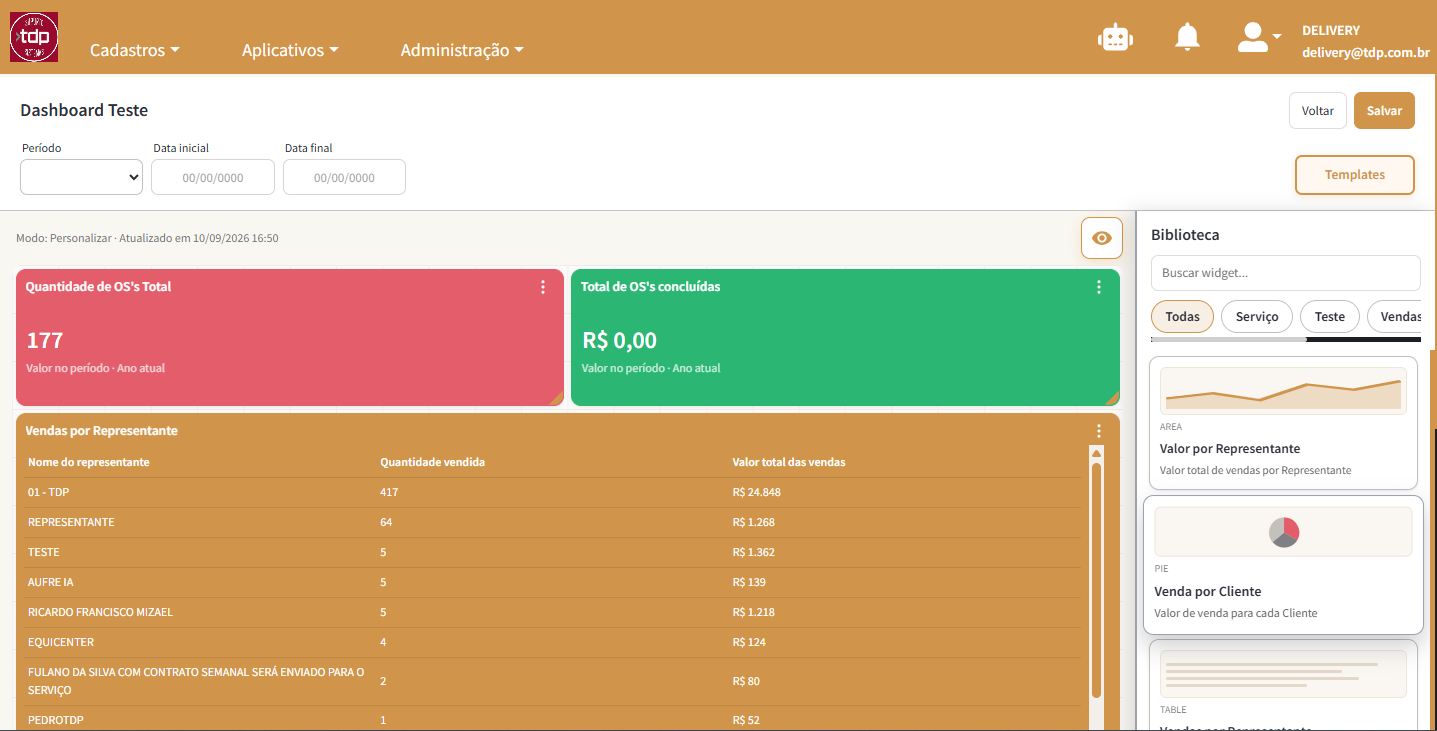Open the Templates button
The height and width of the screenshot is (731, 1437).
1355,175
